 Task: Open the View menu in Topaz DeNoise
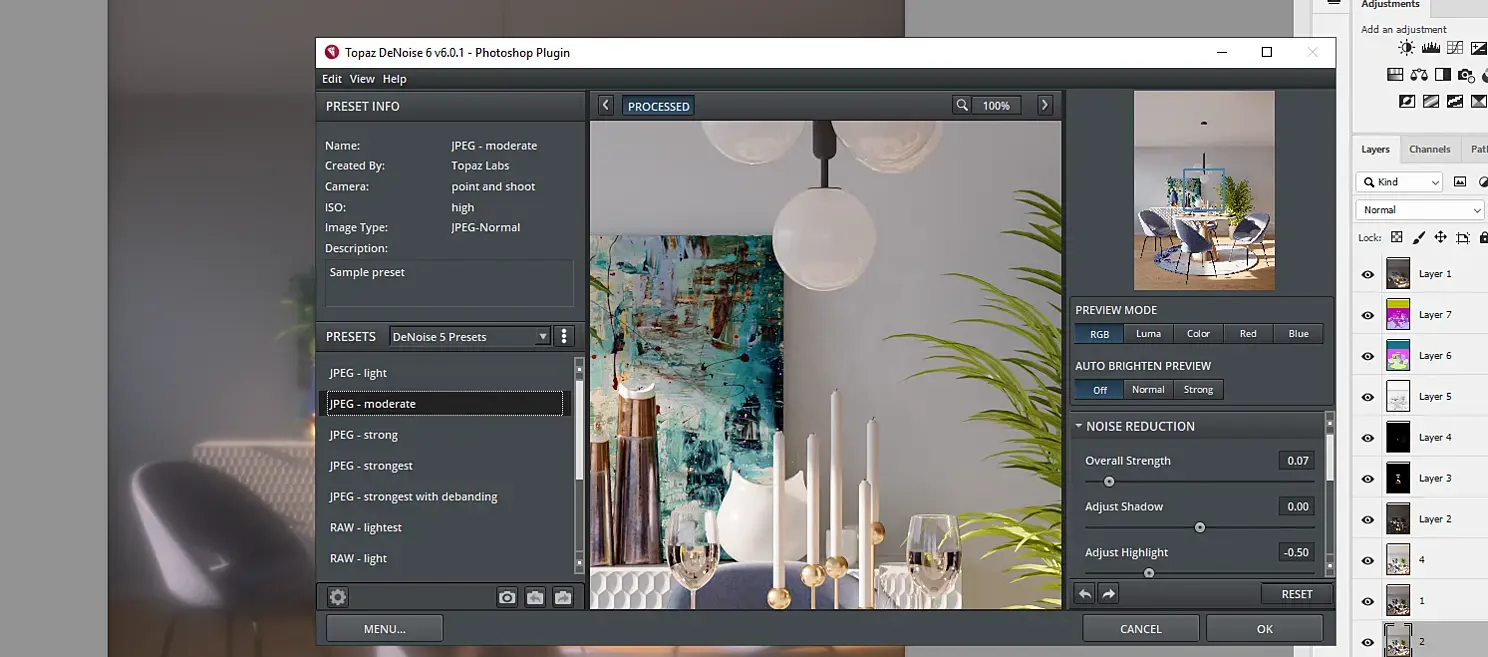tap(362, 79)
